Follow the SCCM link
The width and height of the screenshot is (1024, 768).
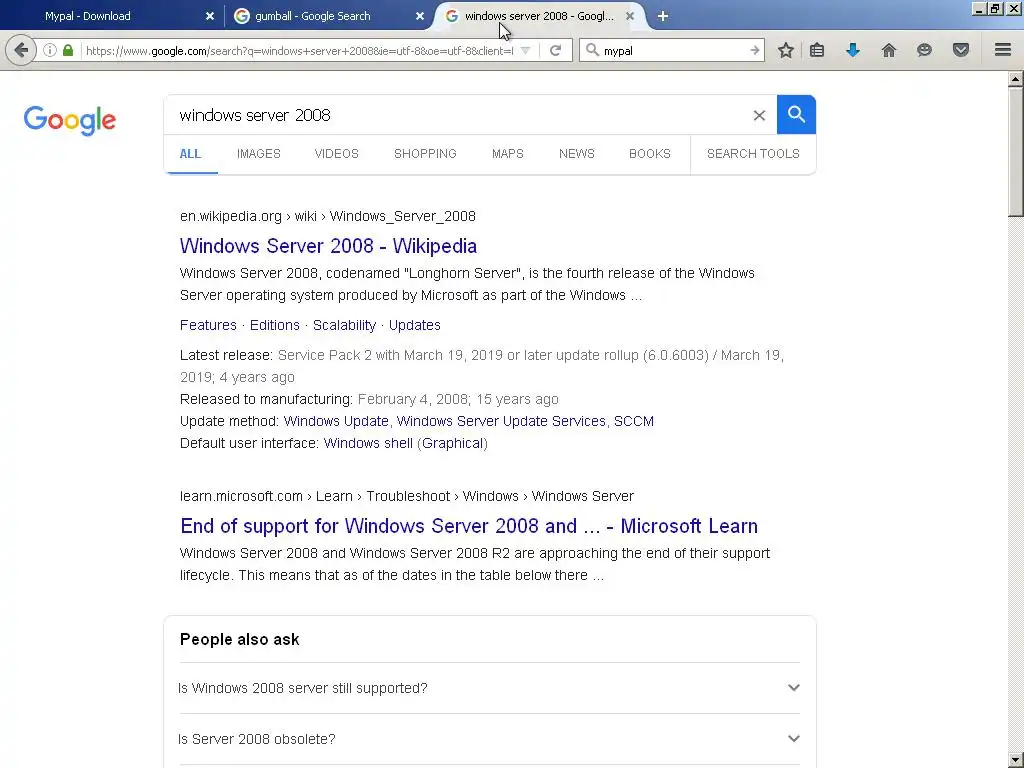(x=633, y=421)
